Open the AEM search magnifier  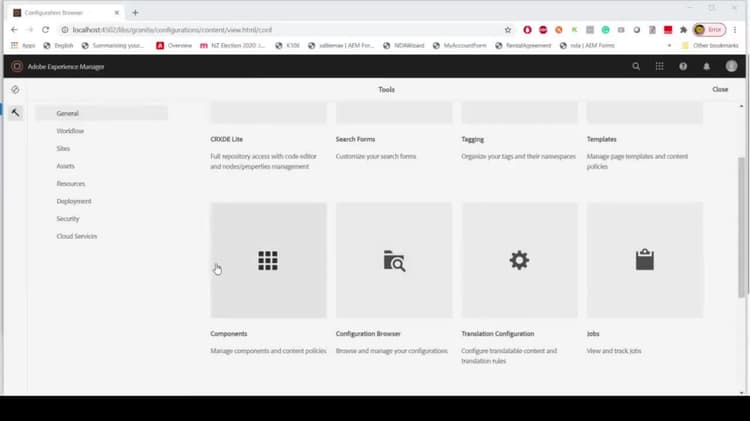[x=636, y=66]
